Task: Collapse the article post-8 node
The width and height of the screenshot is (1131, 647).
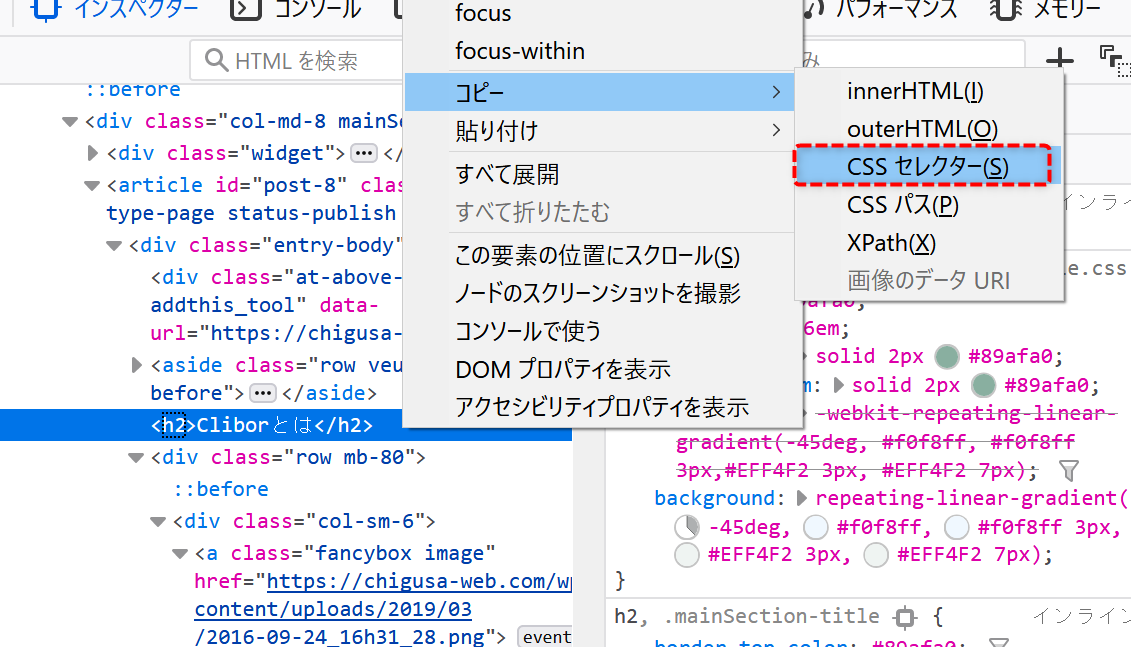Action: (92, 185)
